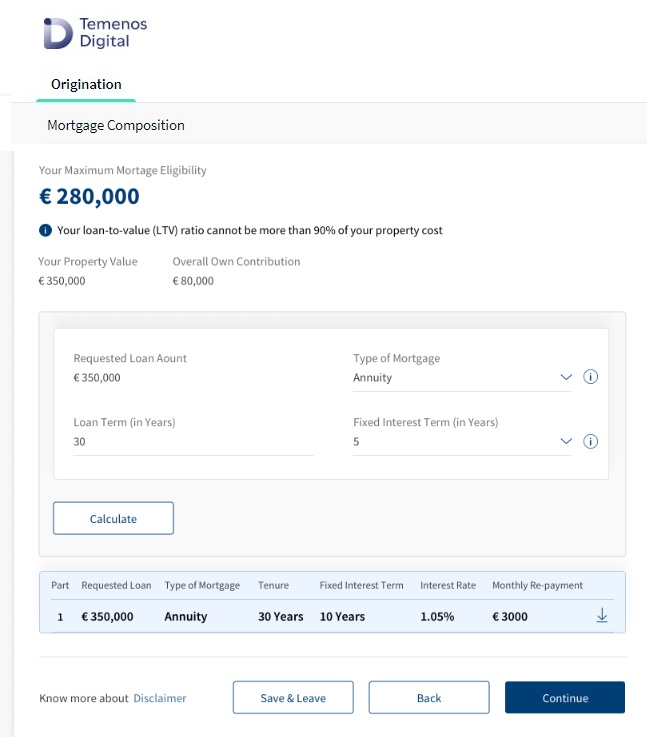Click the 30 Years tenure cell
This screenshot has height=737, width=647.
coord(281,616)
